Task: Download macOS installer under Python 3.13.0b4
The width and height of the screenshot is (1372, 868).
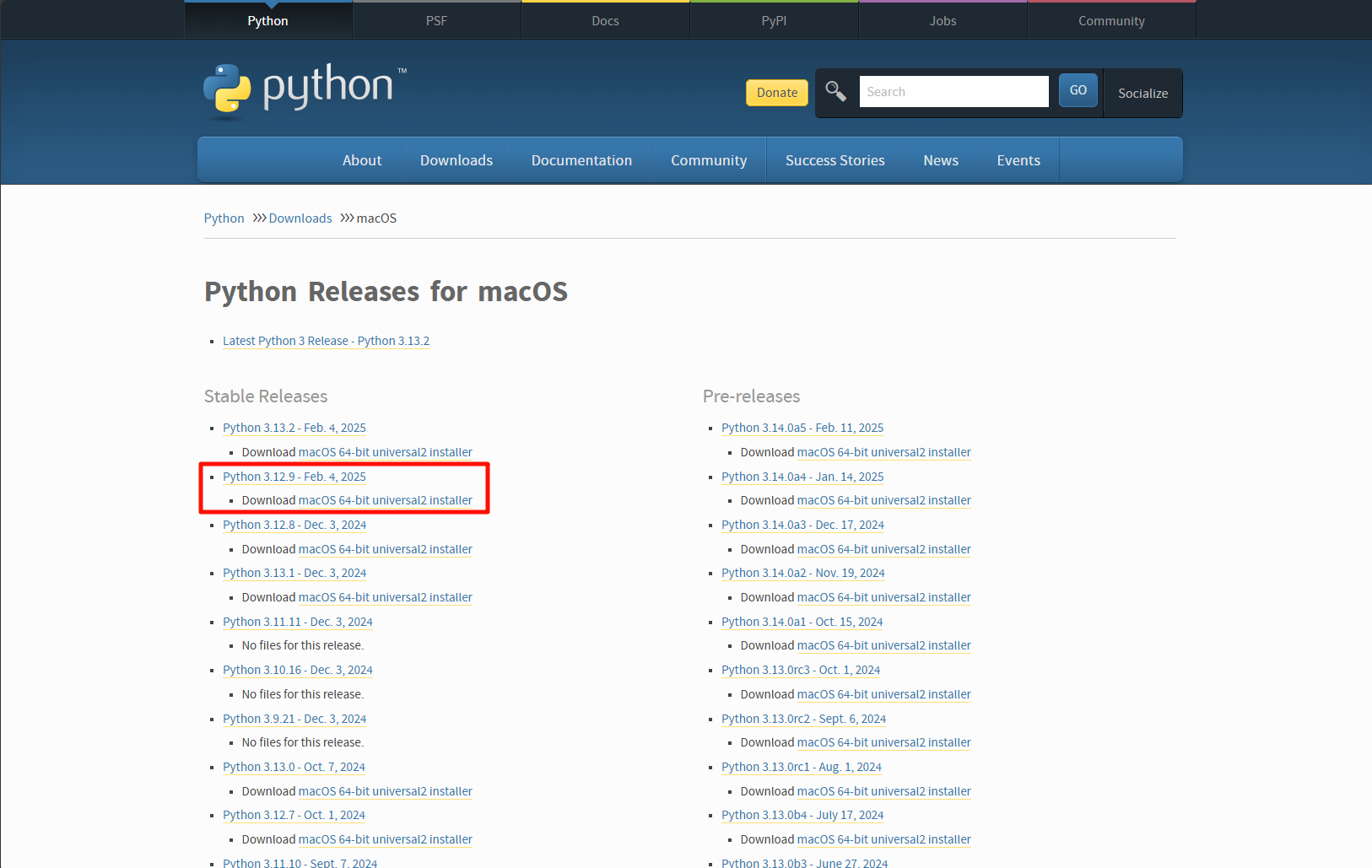Action: pyautogui.click(x=884, y=839)
